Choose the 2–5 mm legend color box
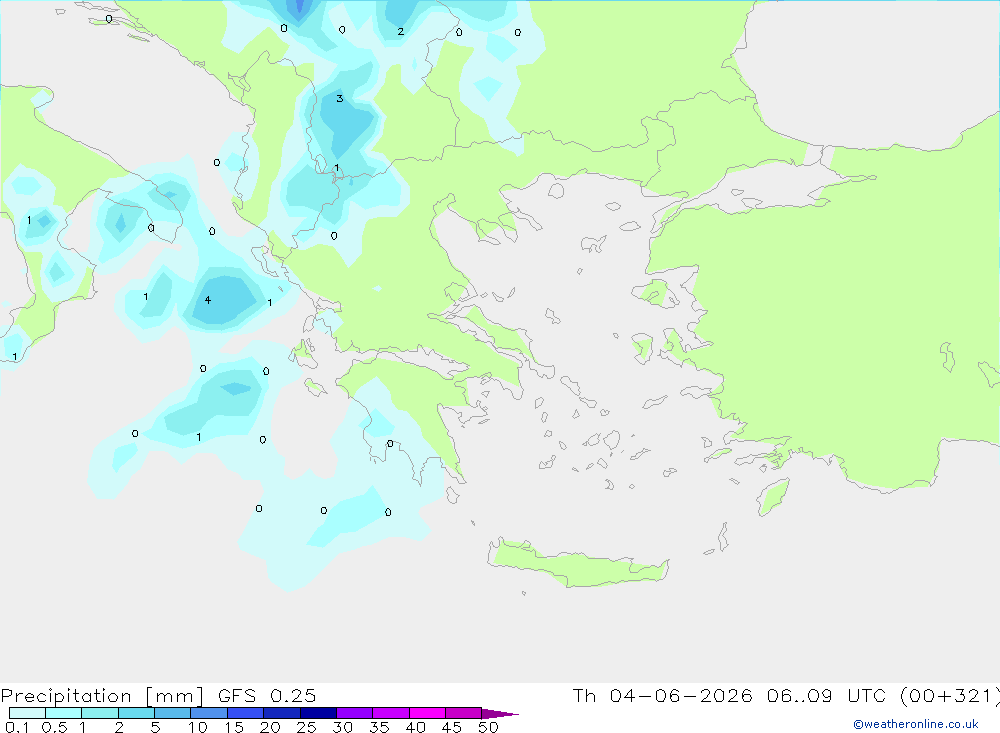 tap(136, 713)
